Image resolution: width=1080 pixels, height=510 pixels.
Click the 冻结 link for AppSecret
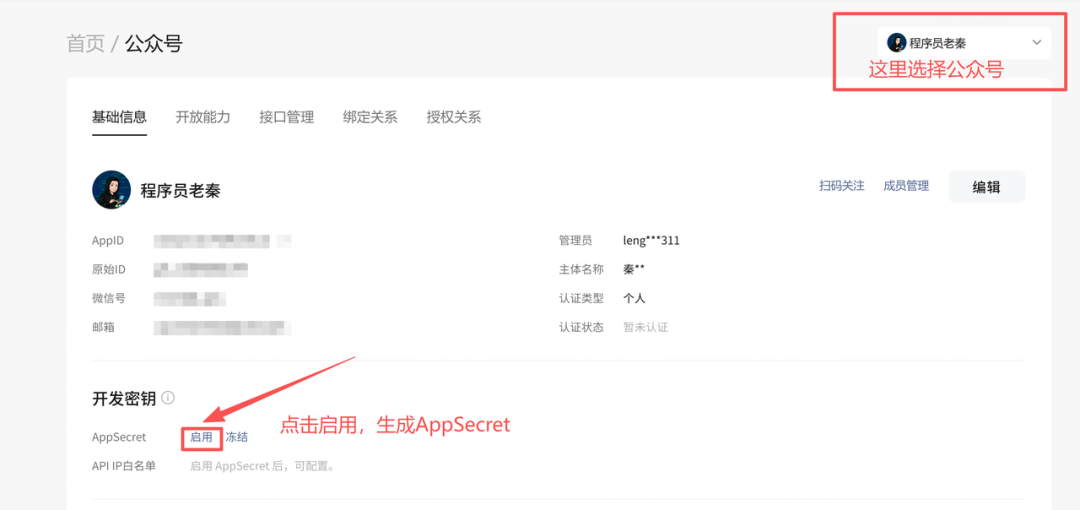[x=237, y=437]
